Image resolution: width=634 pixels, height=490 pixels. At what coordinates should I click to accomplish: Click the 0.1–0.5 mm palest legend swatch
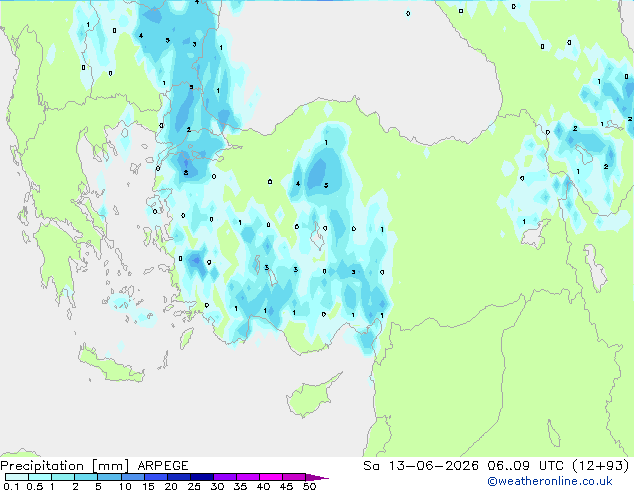click(x=17, y=477)
